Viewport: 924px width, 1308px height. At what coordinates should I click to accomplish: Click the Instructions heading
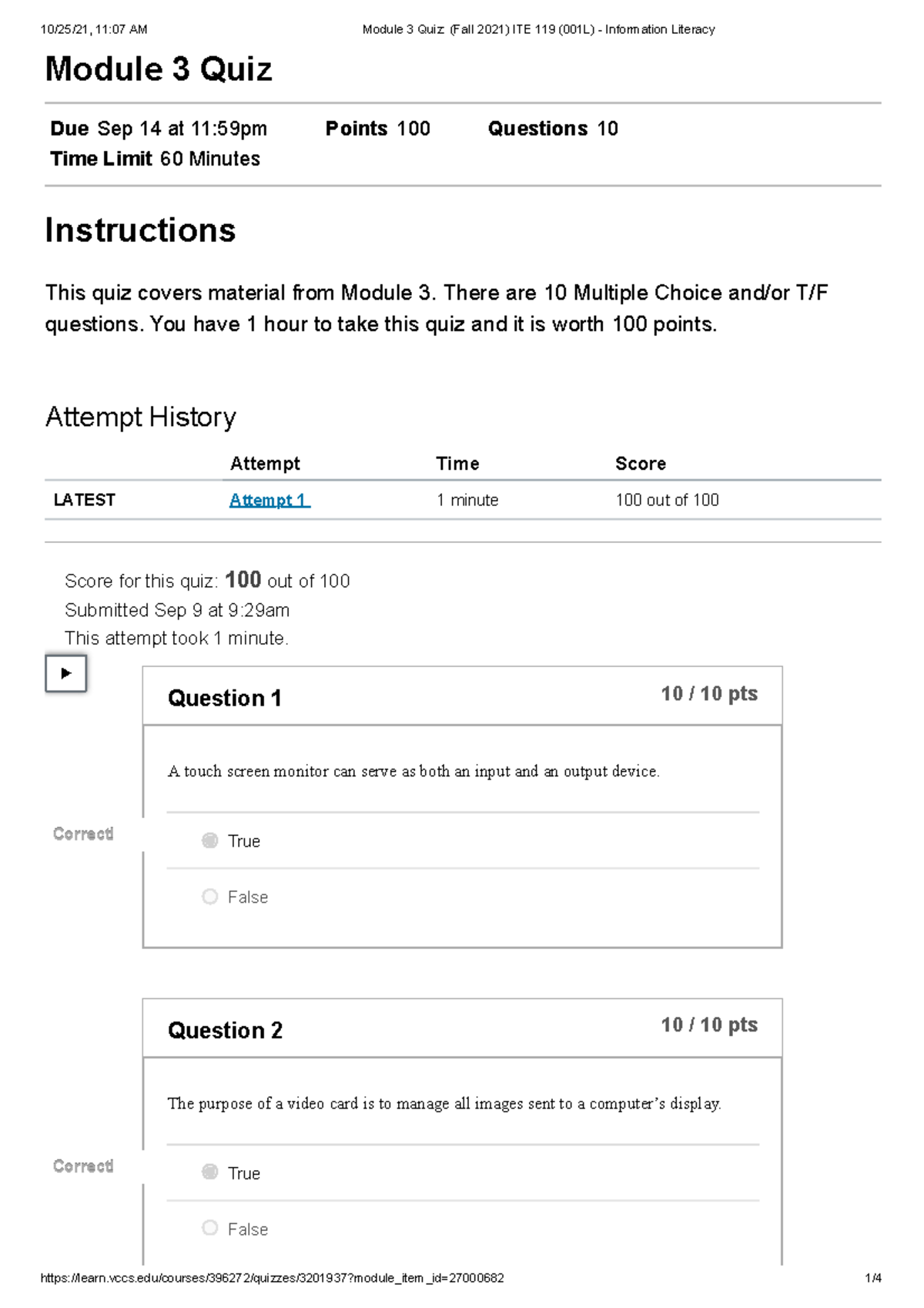pos(141,229)
